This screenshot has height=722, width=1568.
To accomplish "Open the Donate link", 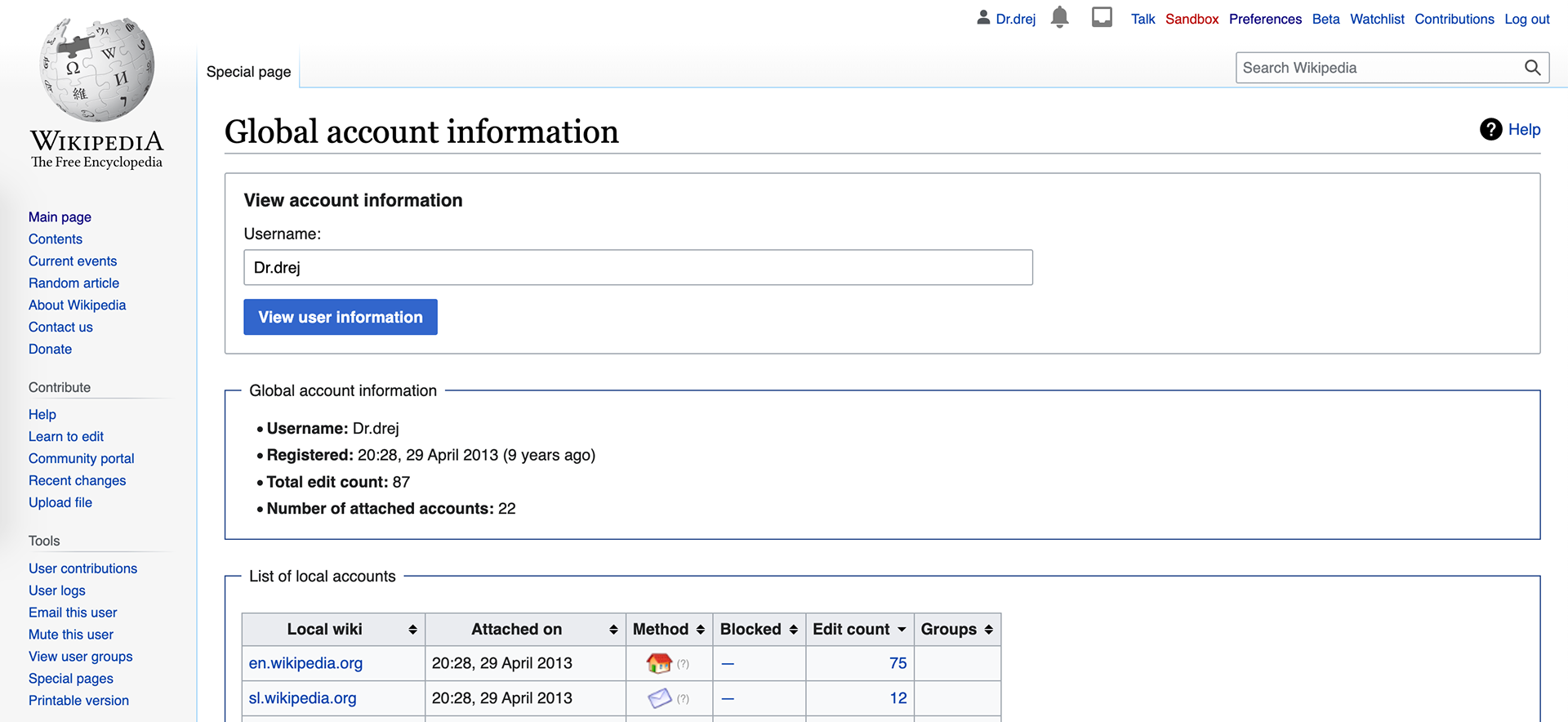I will 50,350.
